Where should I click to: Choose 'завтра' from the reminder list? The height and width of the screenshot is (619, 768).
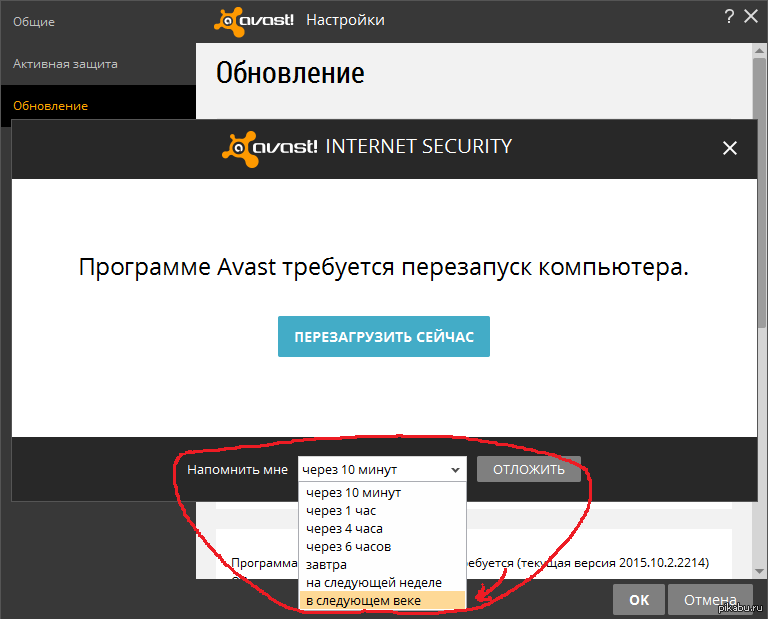[326, 565]
